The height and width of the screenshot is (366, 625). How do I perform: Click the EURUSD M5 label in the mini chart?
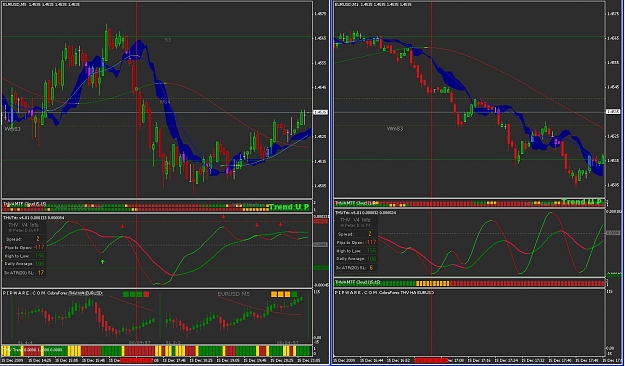click(234, 294)
